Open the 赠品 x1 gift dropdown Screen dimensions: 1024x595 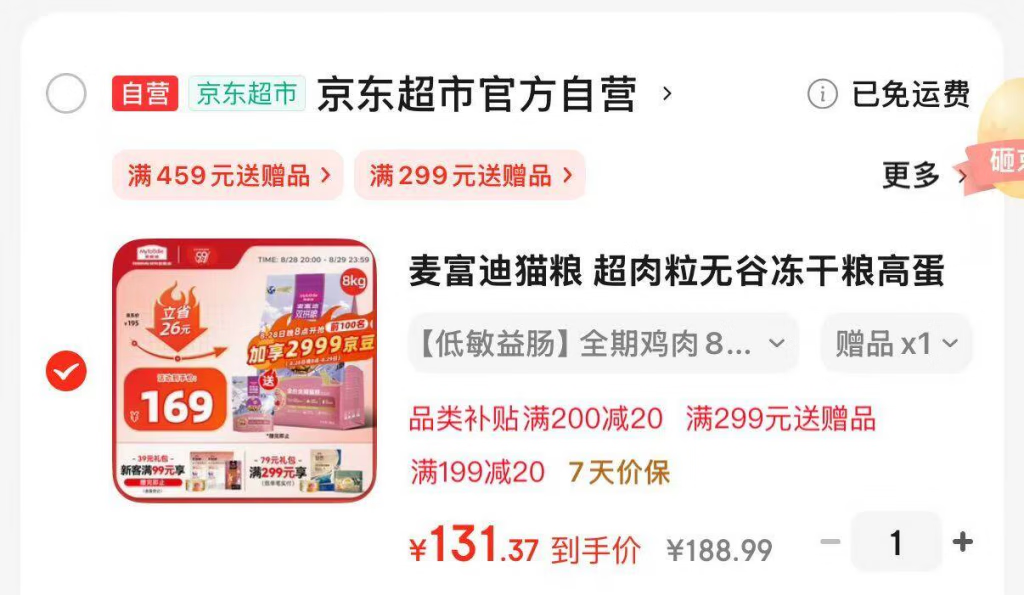tap(896, 344)
